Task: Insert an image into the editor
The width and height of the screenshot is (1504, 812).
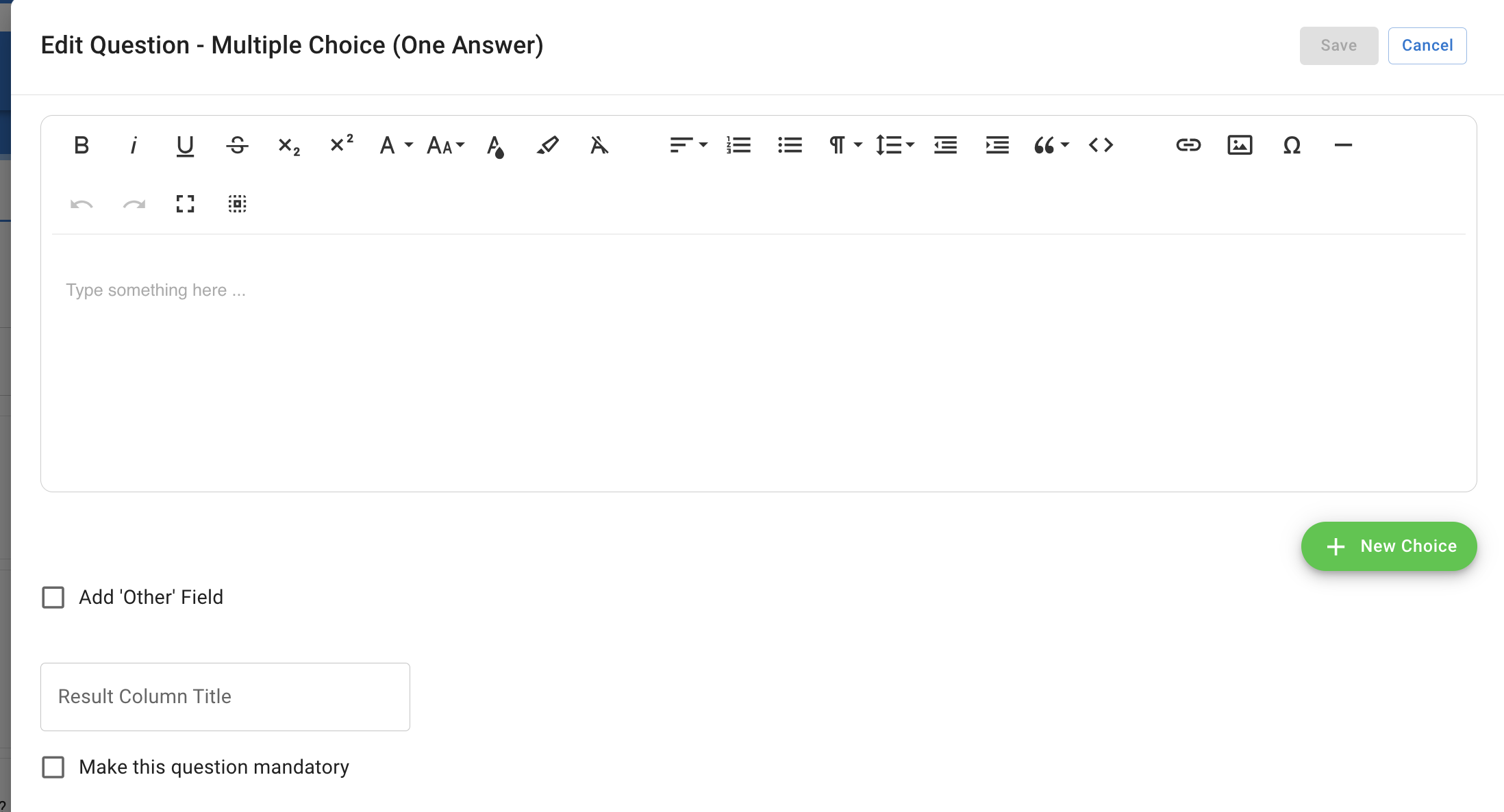Action: (x=1240, y=145)
